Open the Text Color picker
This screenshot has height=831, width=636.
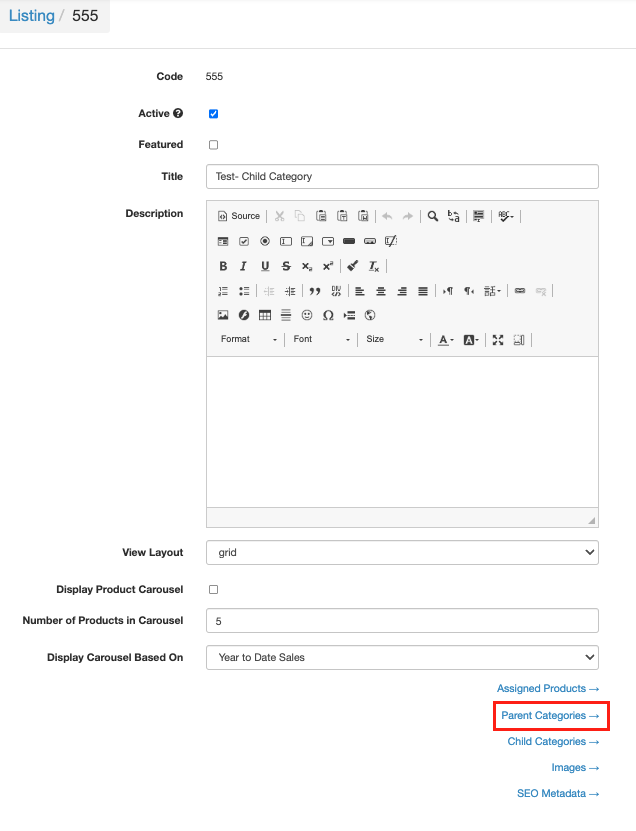tap(446, 340)
